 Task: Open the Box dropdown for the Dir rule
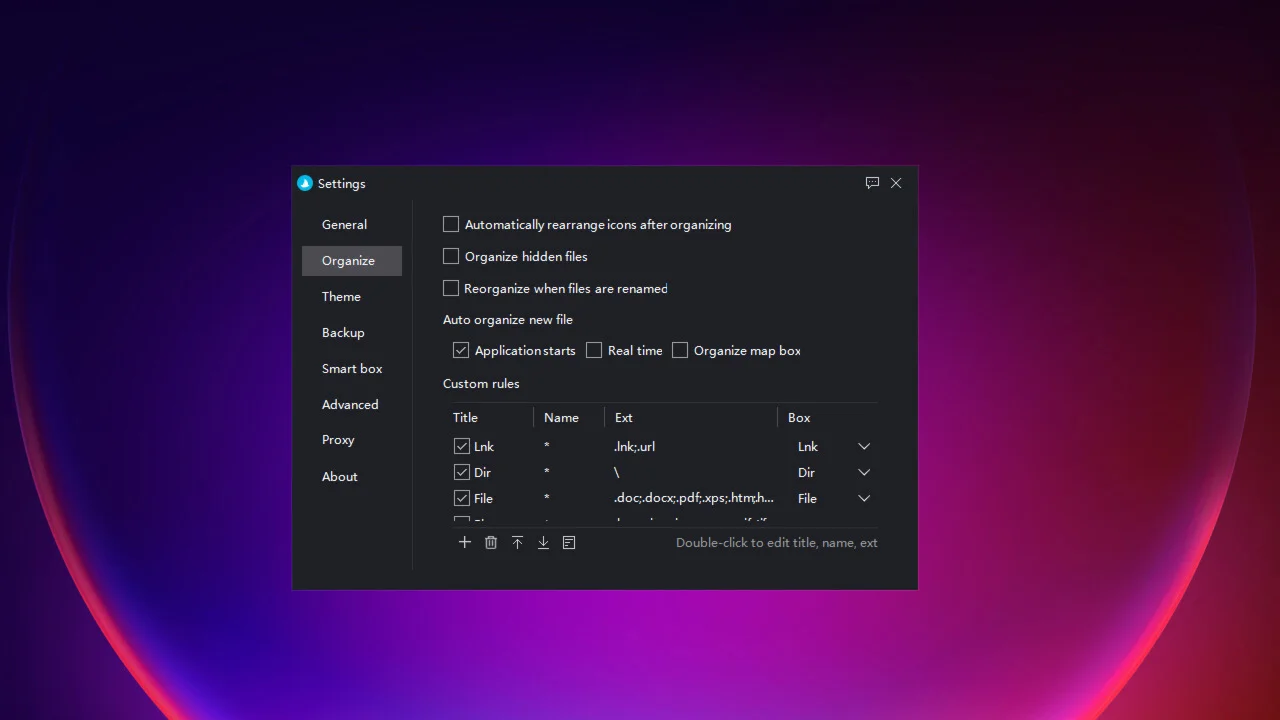[834, 472]
